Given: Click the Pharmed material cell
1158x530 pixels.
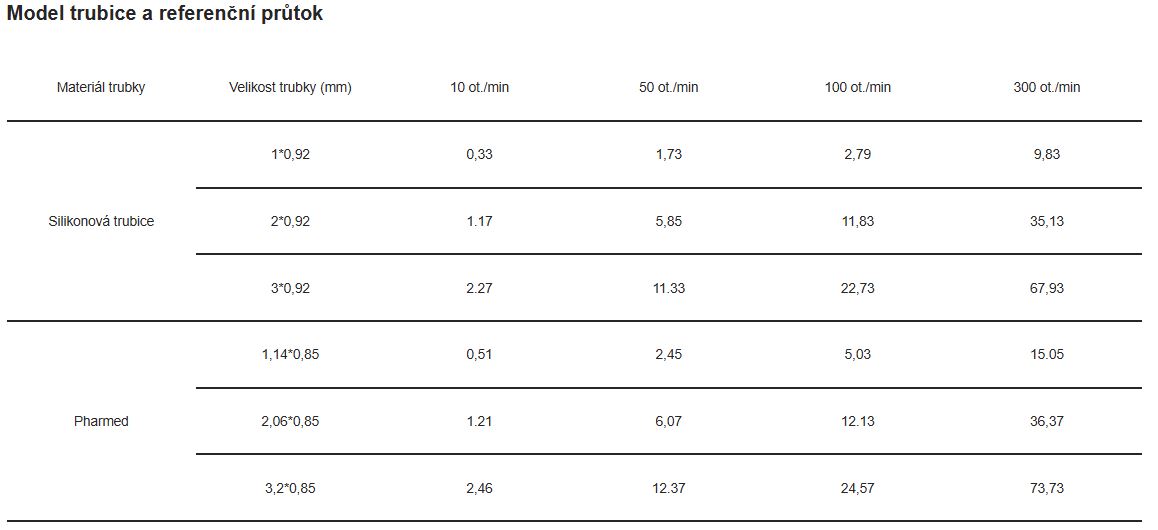Looking at the screenshot, I should tap(101, 421).
